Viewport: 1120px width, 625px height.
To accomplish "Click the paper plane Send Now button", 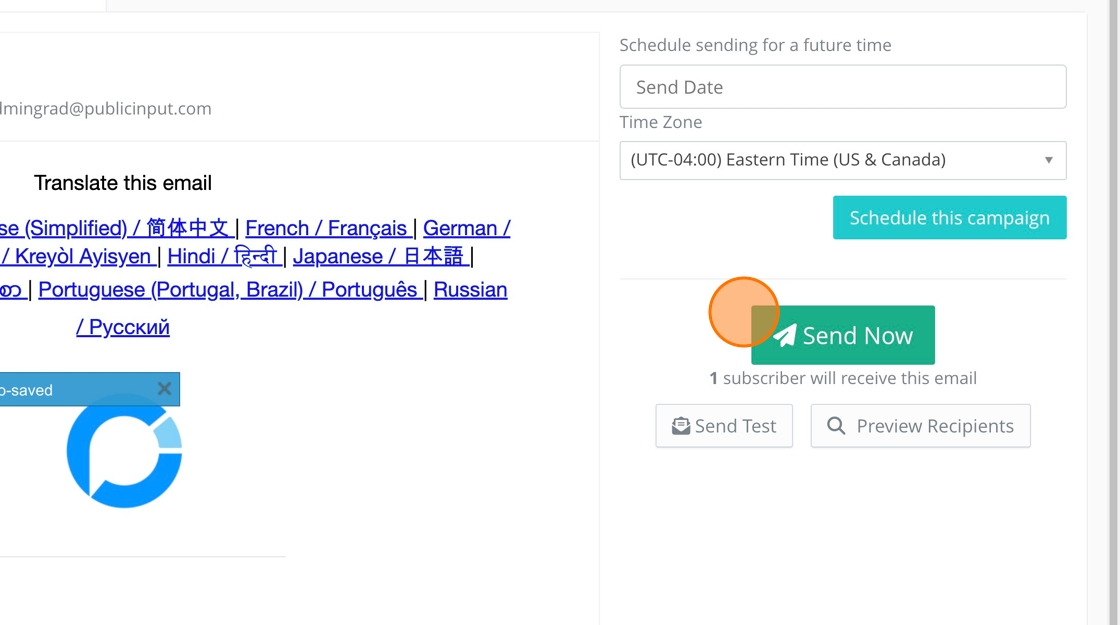I will (x=843, y=335).
